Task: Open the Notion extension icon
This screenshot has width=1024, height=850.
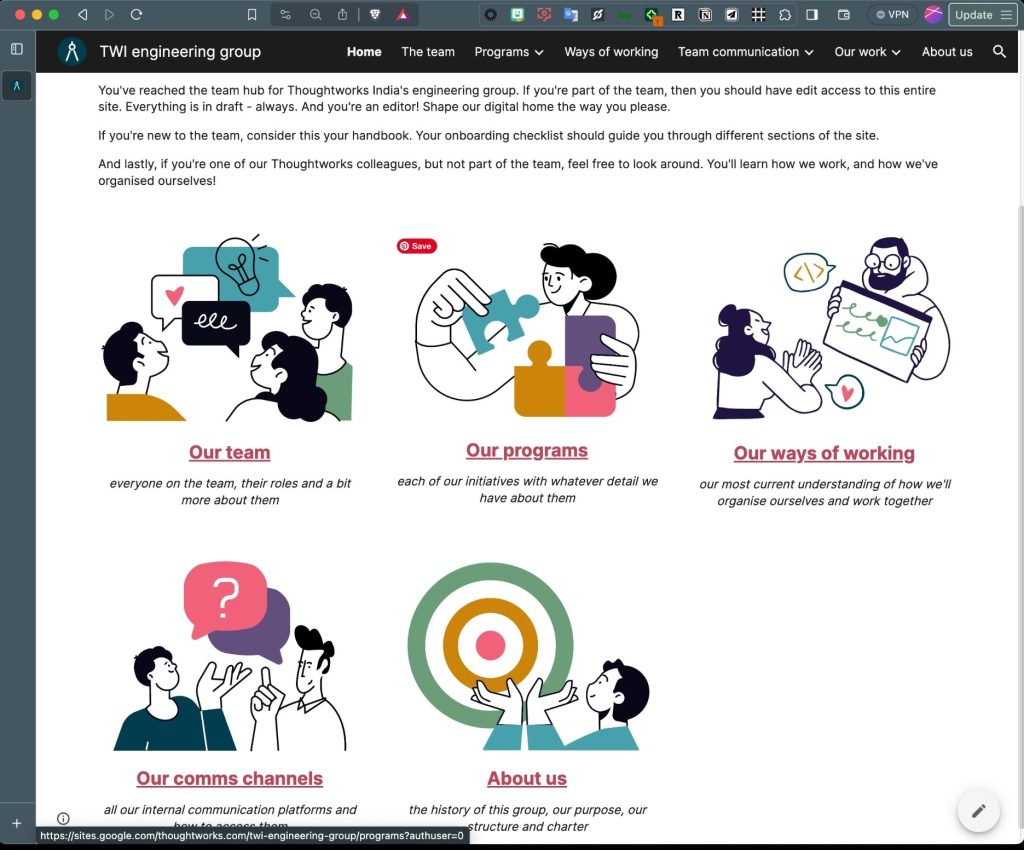Action: [706, 15]
